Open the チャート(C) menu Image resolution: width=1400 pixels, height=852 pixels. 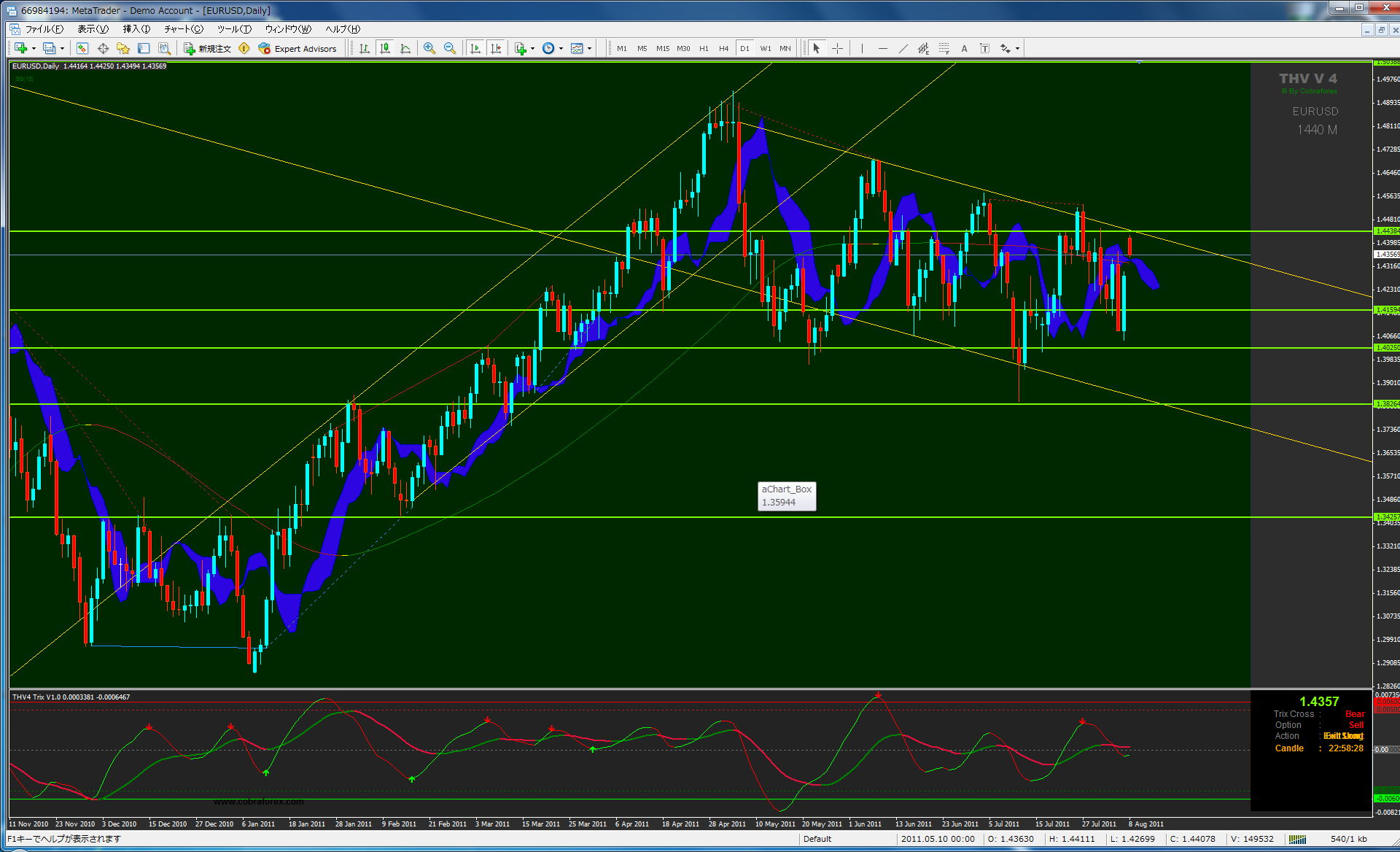183,29
